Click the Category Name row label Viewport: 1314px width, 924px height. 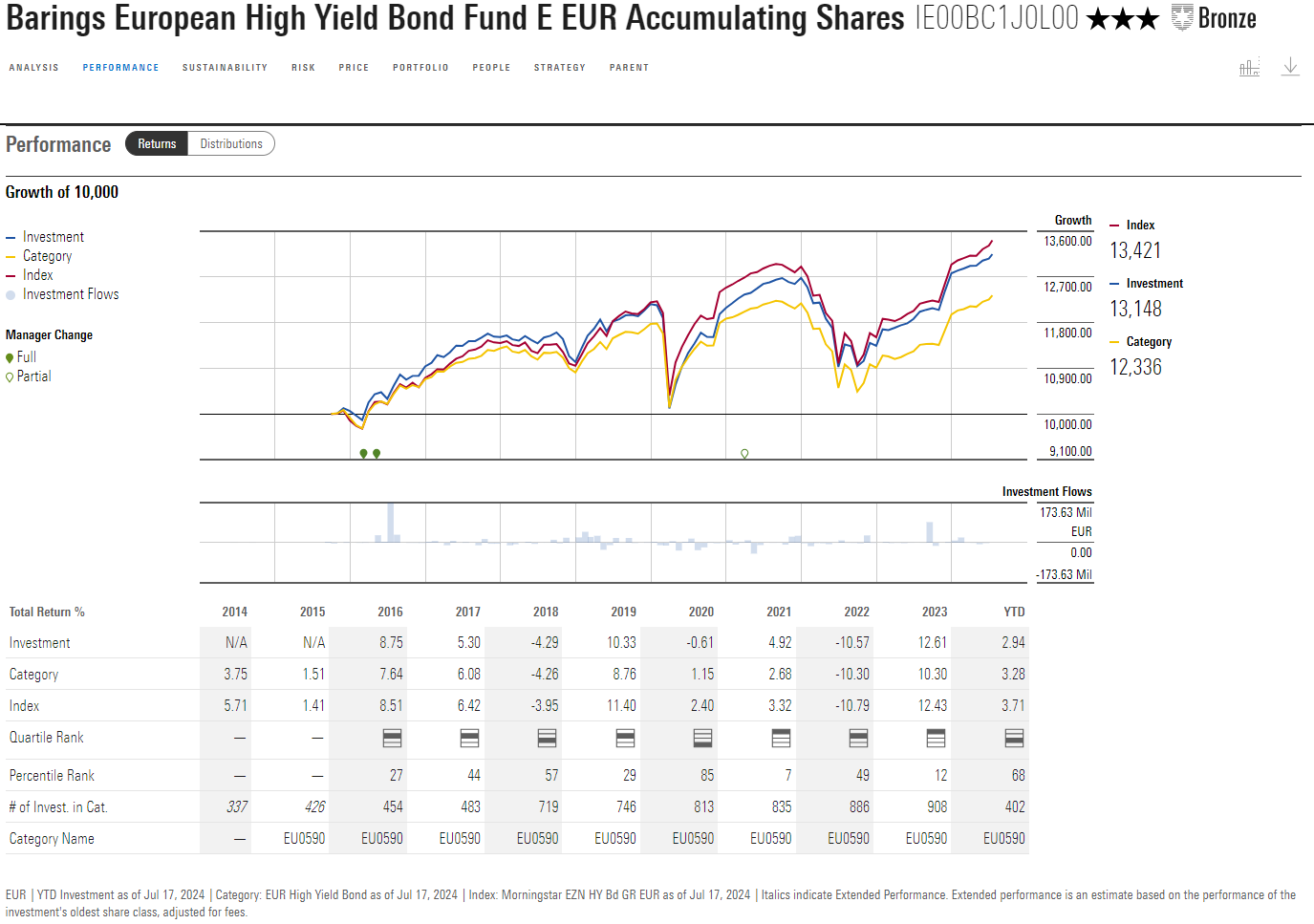52,839
